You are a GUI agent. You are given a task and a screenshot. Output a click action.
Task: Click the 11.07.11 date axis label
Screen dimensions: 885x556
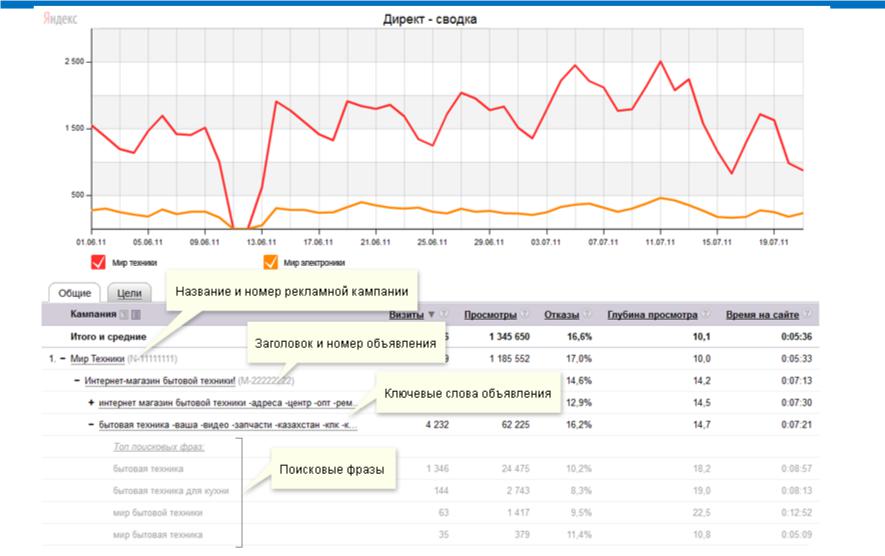[660, 242]
